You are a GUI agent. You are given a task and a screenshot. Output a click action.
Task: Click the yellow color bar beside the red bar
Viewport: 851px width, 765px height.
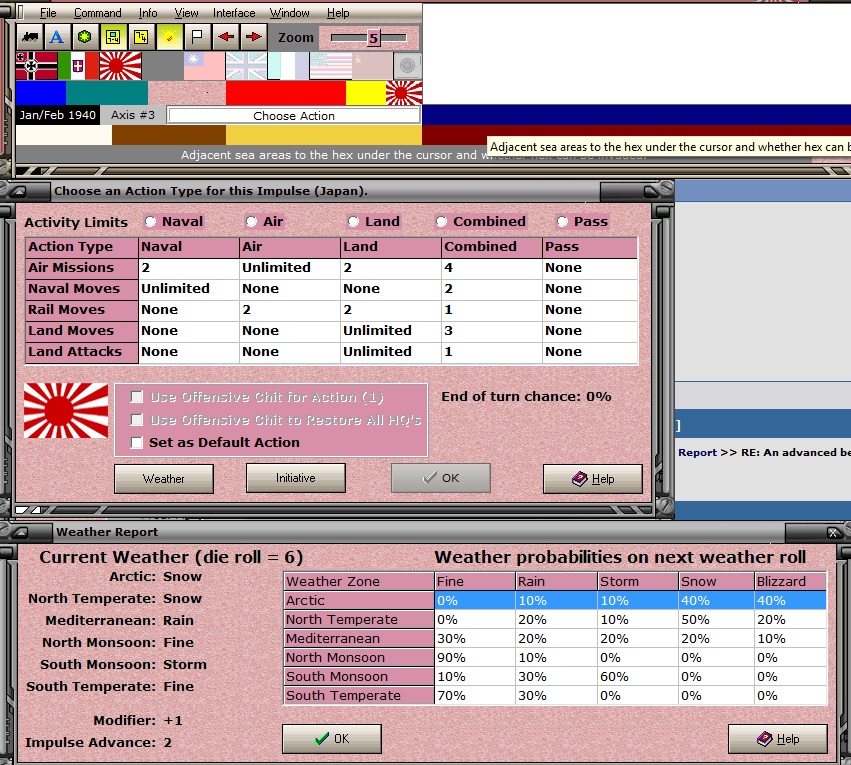[x=366, y=93]
